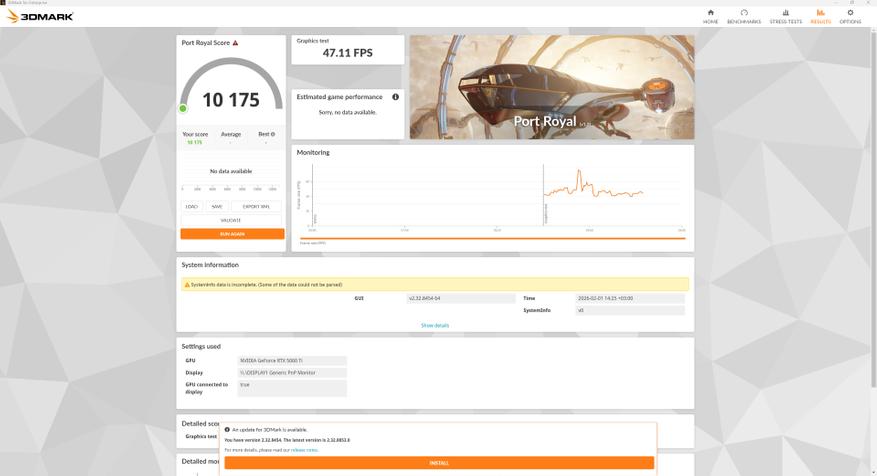The height and width of the screenshot is (476, 877).
Task: Save the result with SAVE button
Action: (x=217, y=206)
